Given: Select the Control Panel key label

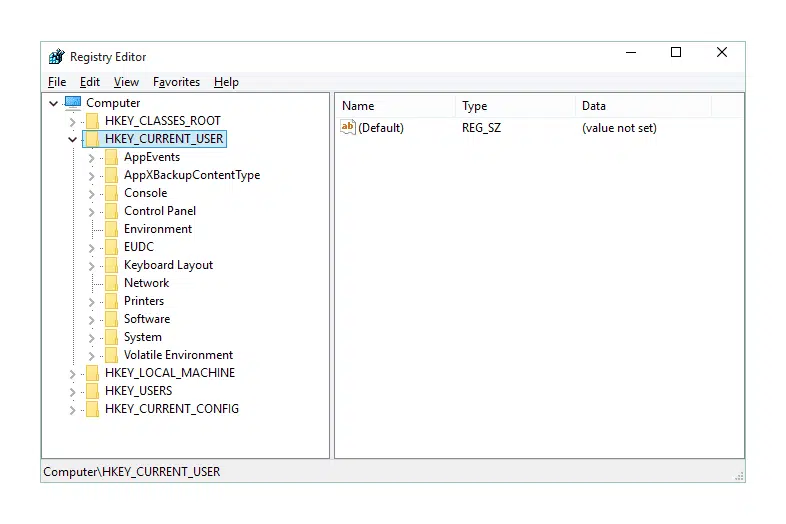Looking at the screenshot, I should (160, 211).
